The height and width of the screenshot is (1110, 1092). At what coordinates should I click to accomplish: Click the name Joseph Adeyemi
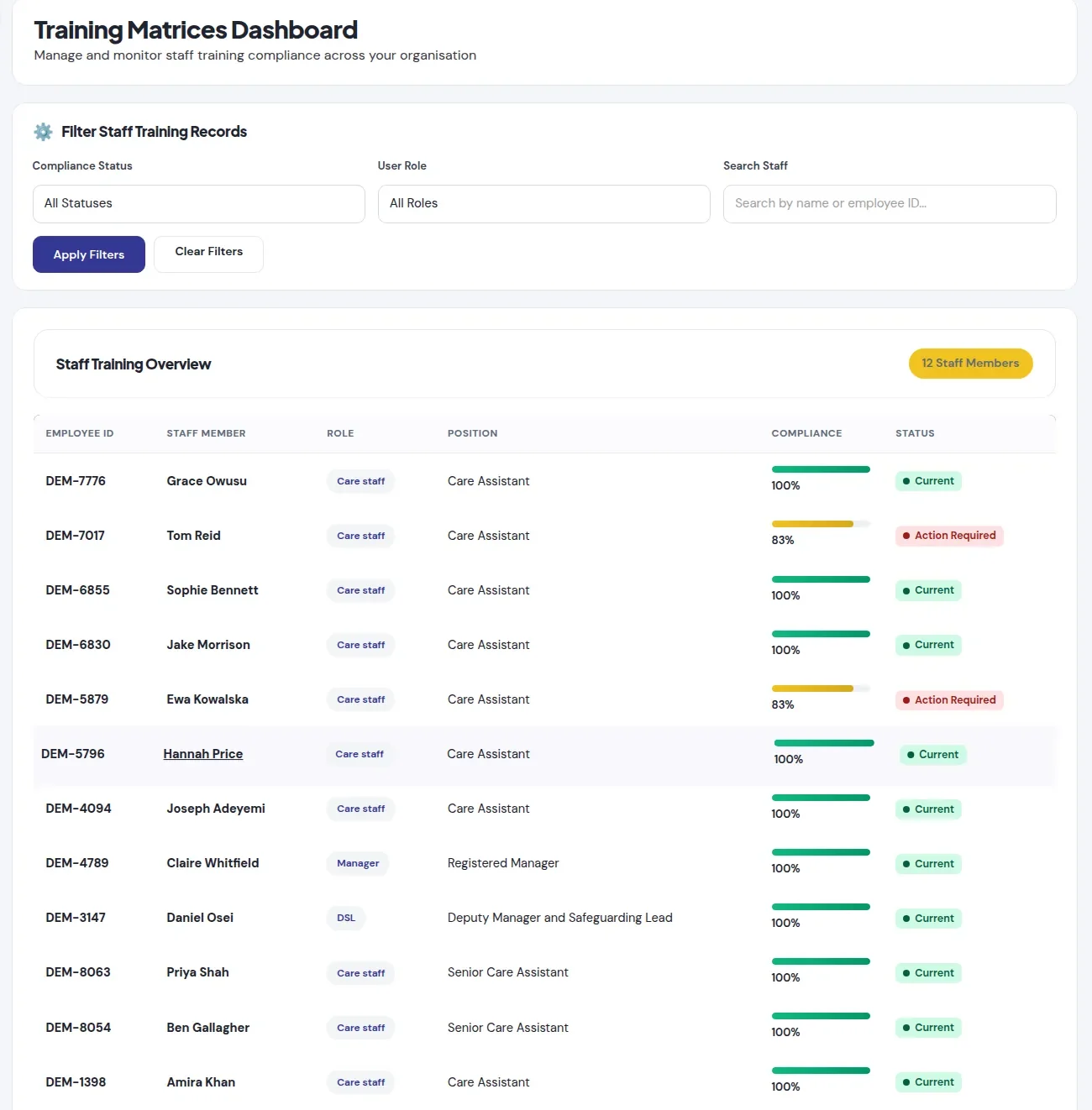pos(216,809)
